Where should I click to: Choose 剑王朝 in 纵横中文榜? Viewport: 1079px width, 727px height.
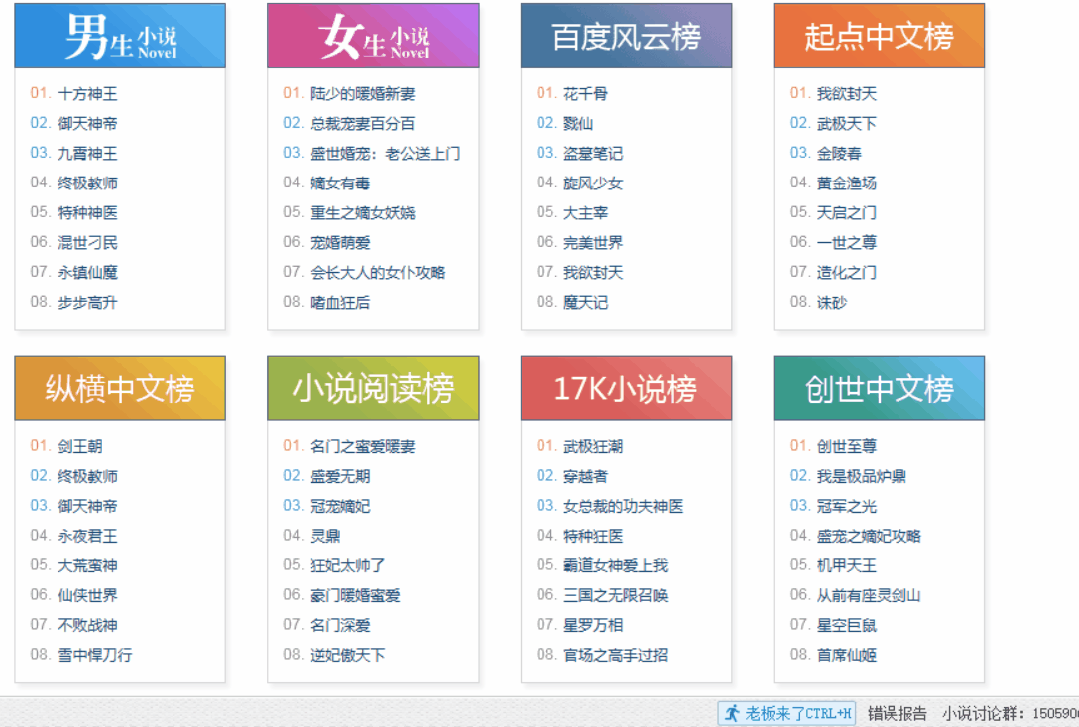pyautogui.click(x=80, y=446)
